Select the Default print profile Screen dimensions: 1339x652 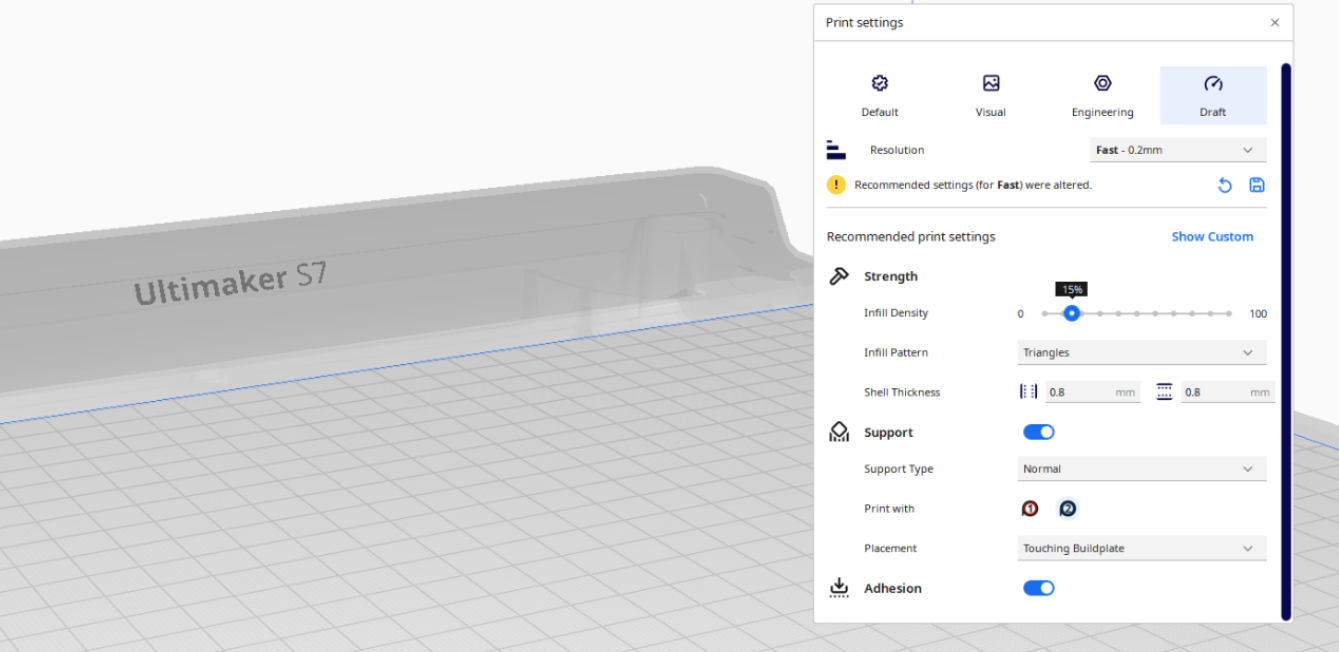(880, 96)
